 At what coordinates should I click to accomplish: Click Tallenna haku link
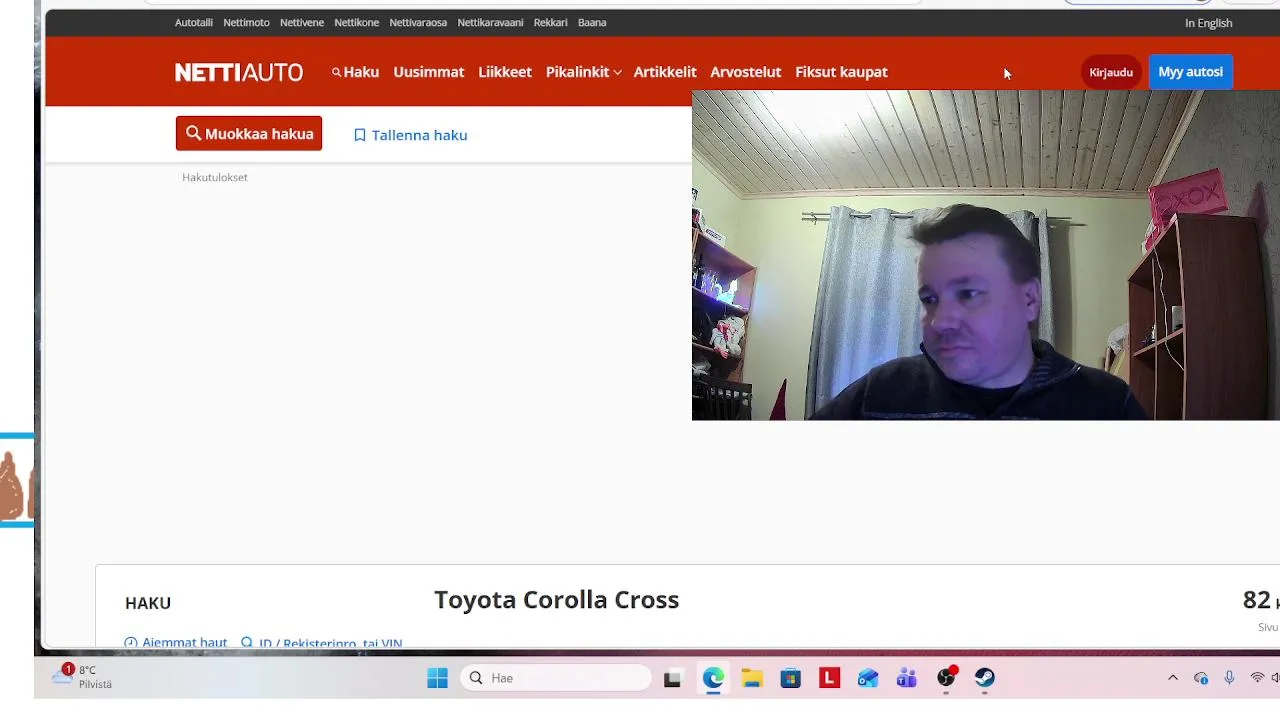pos(411,135)
